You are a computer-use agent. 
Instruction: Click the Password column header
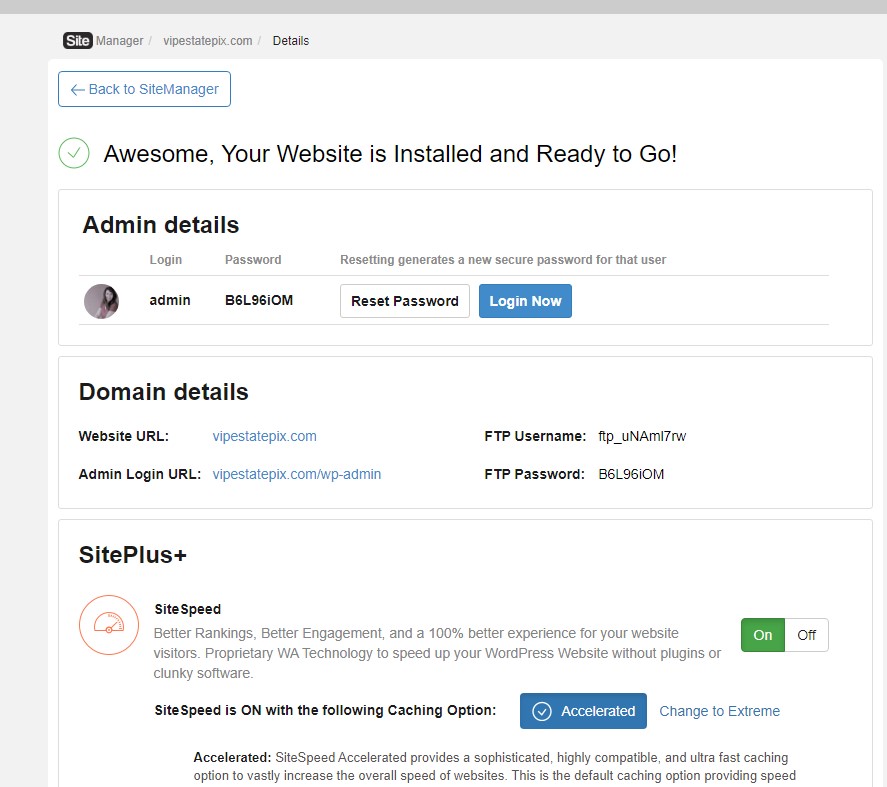pyautogui.click(x=253, y=260)
